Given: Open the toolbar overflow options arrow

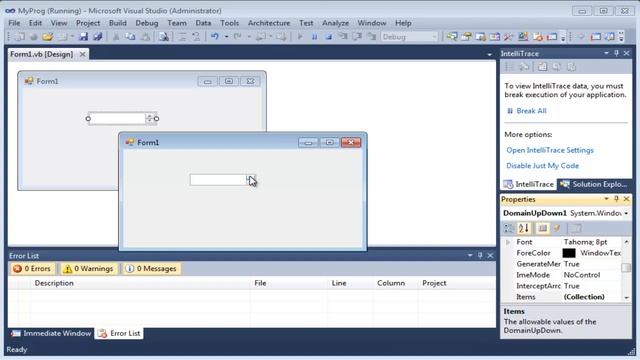Looking at the screenshot, I should [x=563, y=38].
